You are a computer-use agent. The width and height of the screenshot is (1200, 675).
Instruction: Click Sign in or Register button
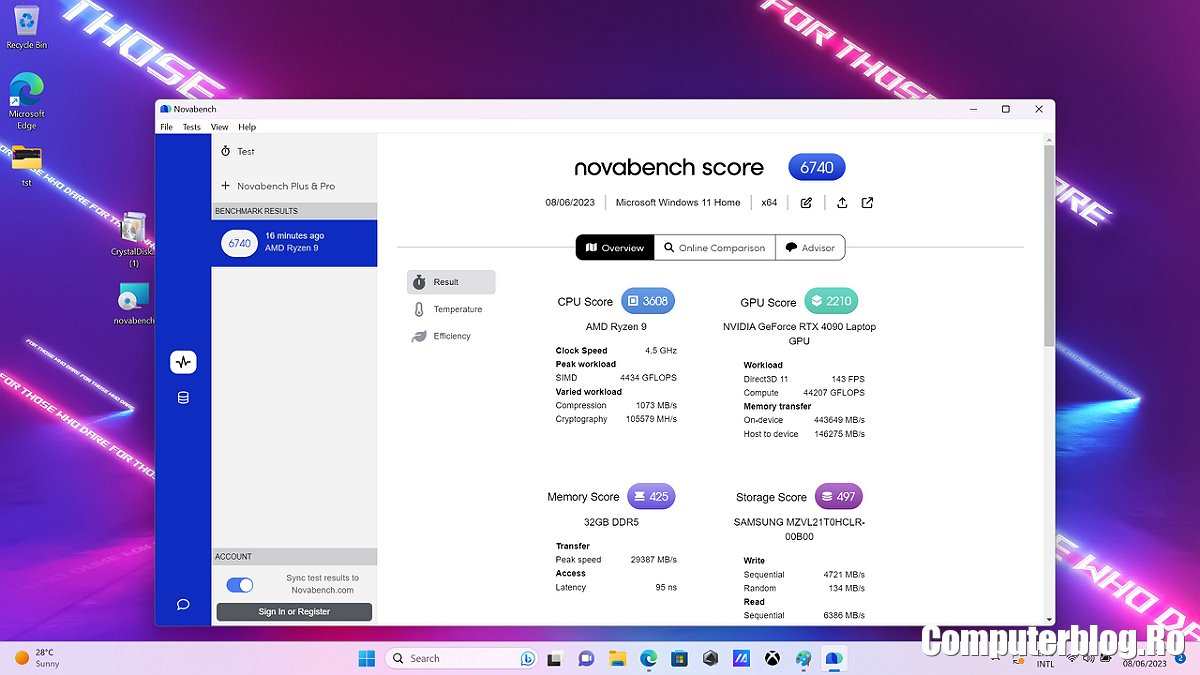point(294,612)
